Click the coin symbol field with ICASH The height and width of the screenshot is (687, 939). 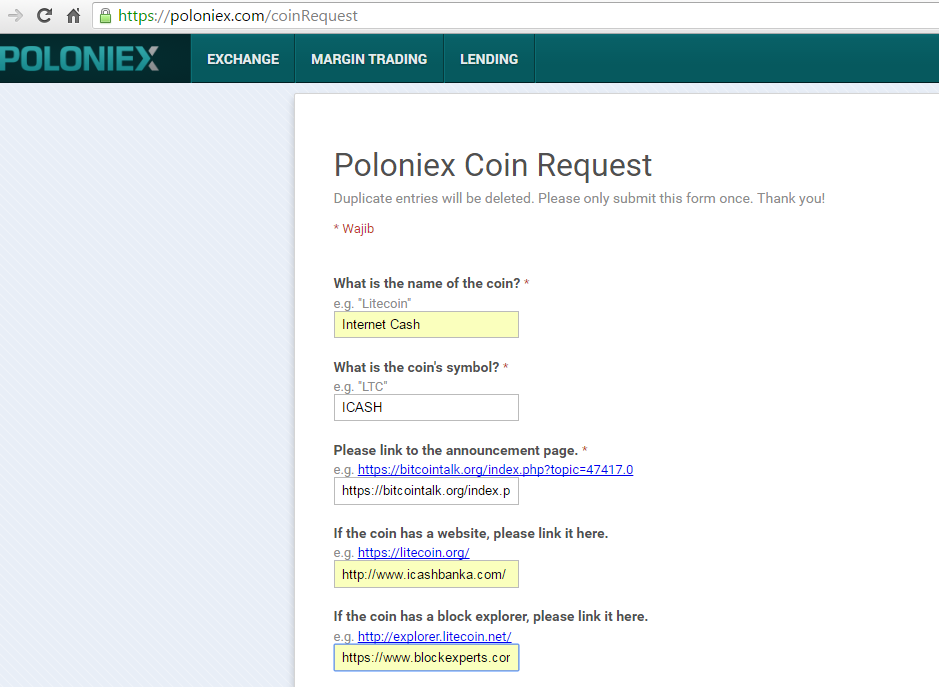click(x=426, y=407)
